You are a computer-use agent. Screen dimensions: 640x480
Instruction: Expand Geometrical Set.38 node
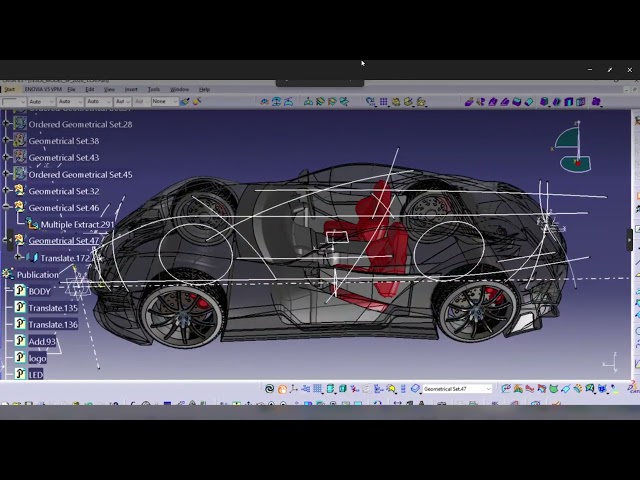[x=6, y=140]
